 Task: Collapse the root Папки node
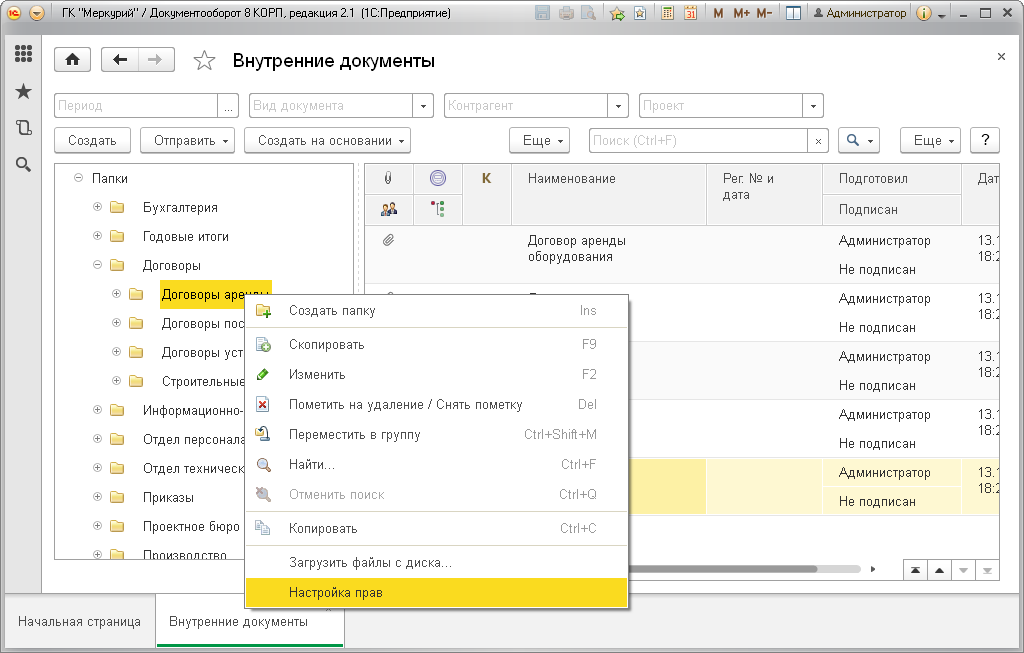click(78, 178)
